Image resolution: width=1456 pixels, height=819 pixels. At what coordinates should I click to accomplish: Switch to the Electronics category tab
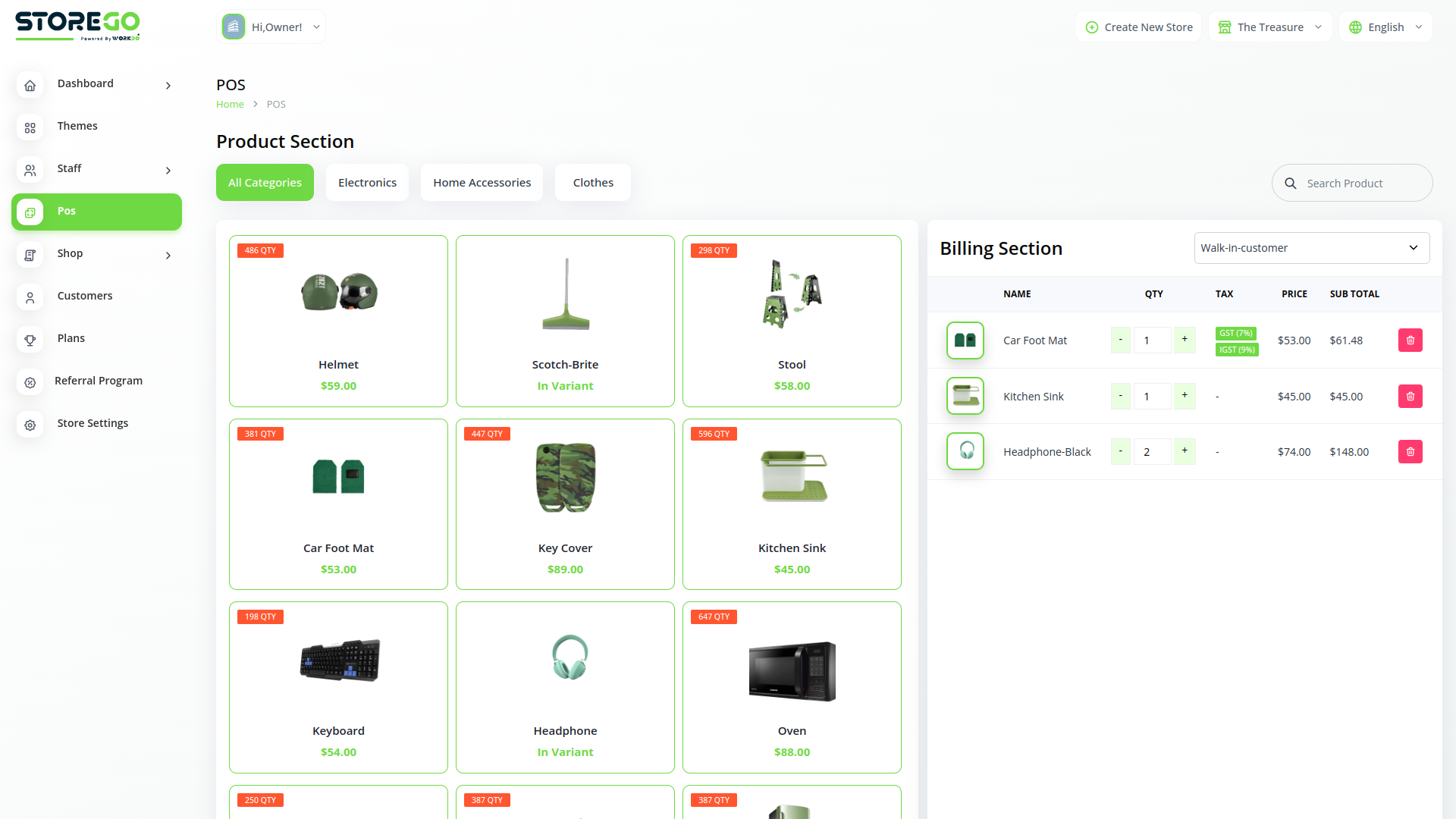coord(367,182)
